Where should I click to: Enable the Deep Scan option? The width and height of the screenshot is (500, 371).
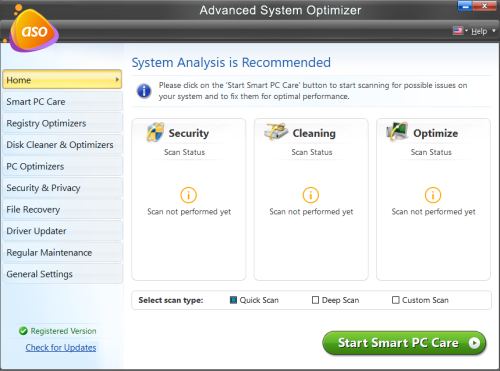315,300
